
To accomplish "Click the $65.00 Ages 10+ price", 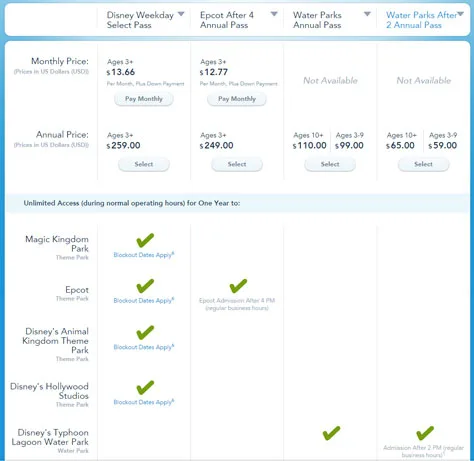I will [x=400, y=146].
